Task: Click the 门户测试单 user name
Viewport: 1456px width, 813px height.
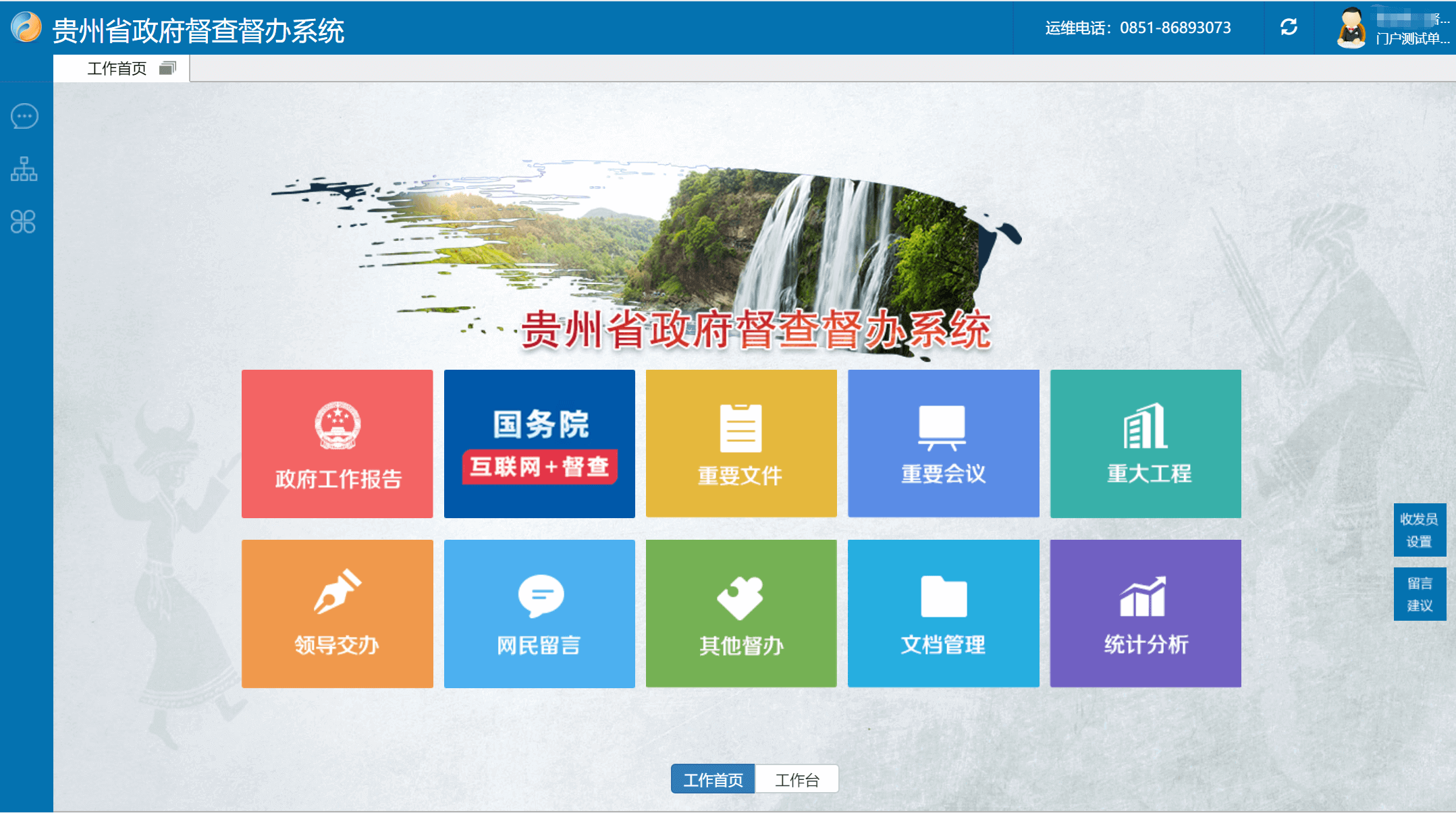Action: 1412,38
